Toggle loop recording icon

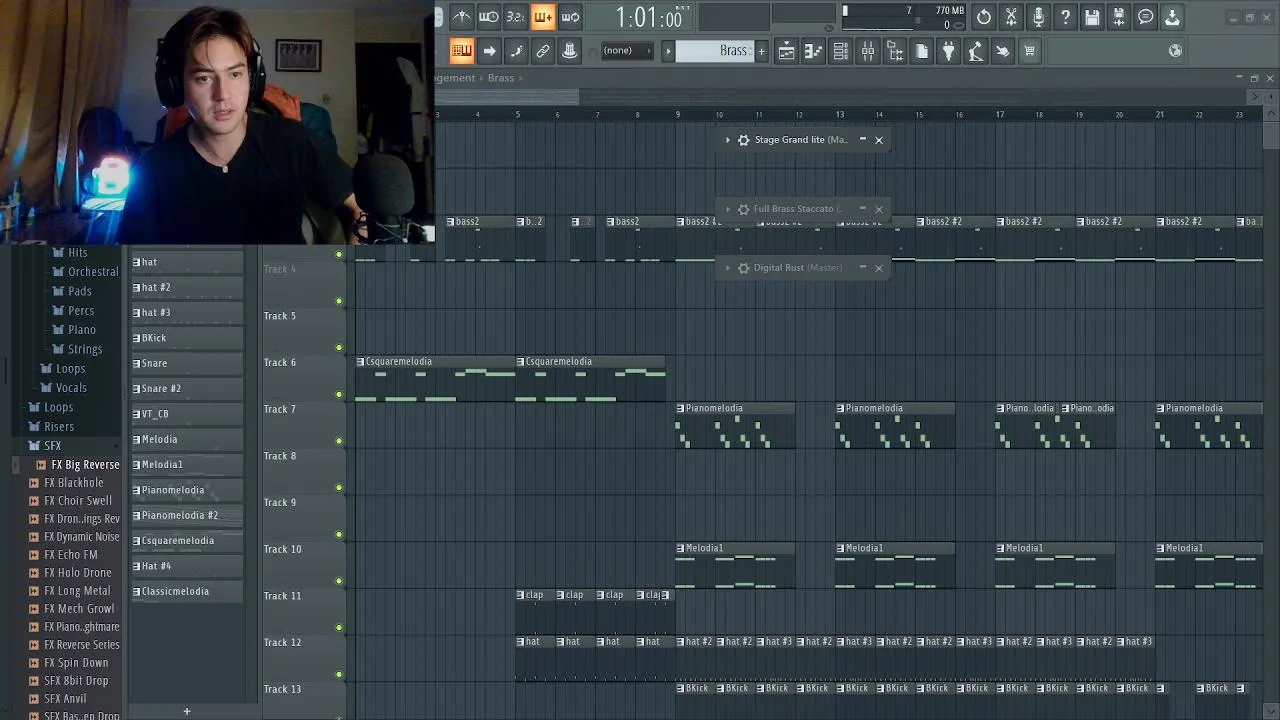[570, 17]
